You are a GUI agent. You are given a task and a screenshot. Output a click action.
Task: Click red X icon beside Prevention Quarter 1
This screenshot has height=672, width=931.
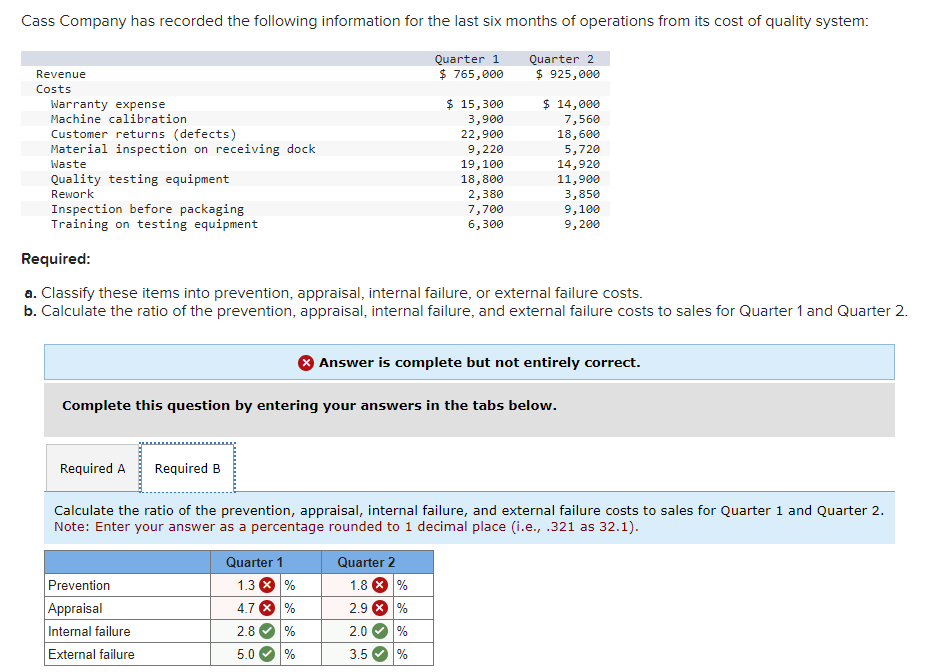coord(268,585)
